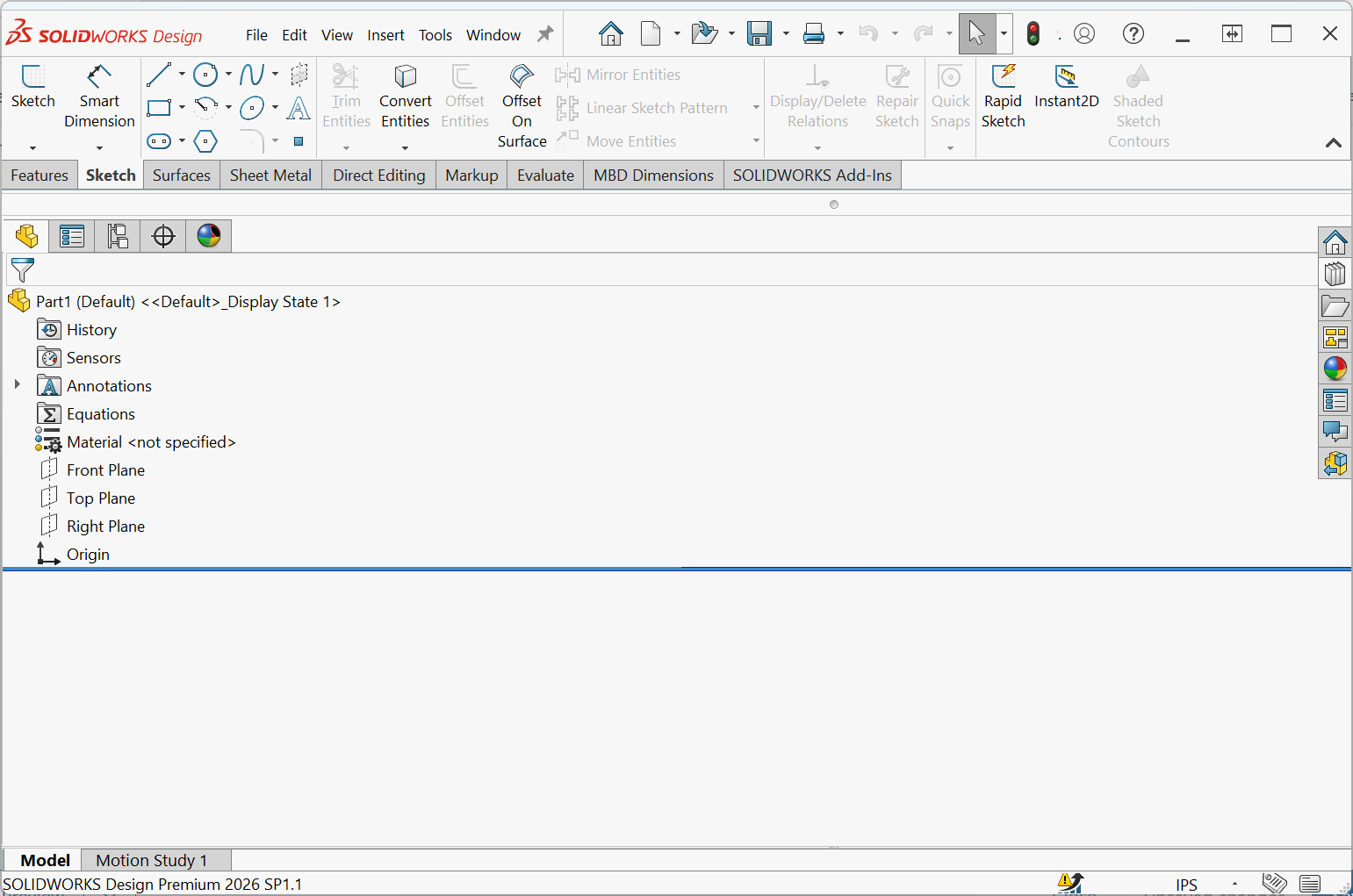Open Design Library in task pane
1353x896 pixels.
(x=1335, y=274)
